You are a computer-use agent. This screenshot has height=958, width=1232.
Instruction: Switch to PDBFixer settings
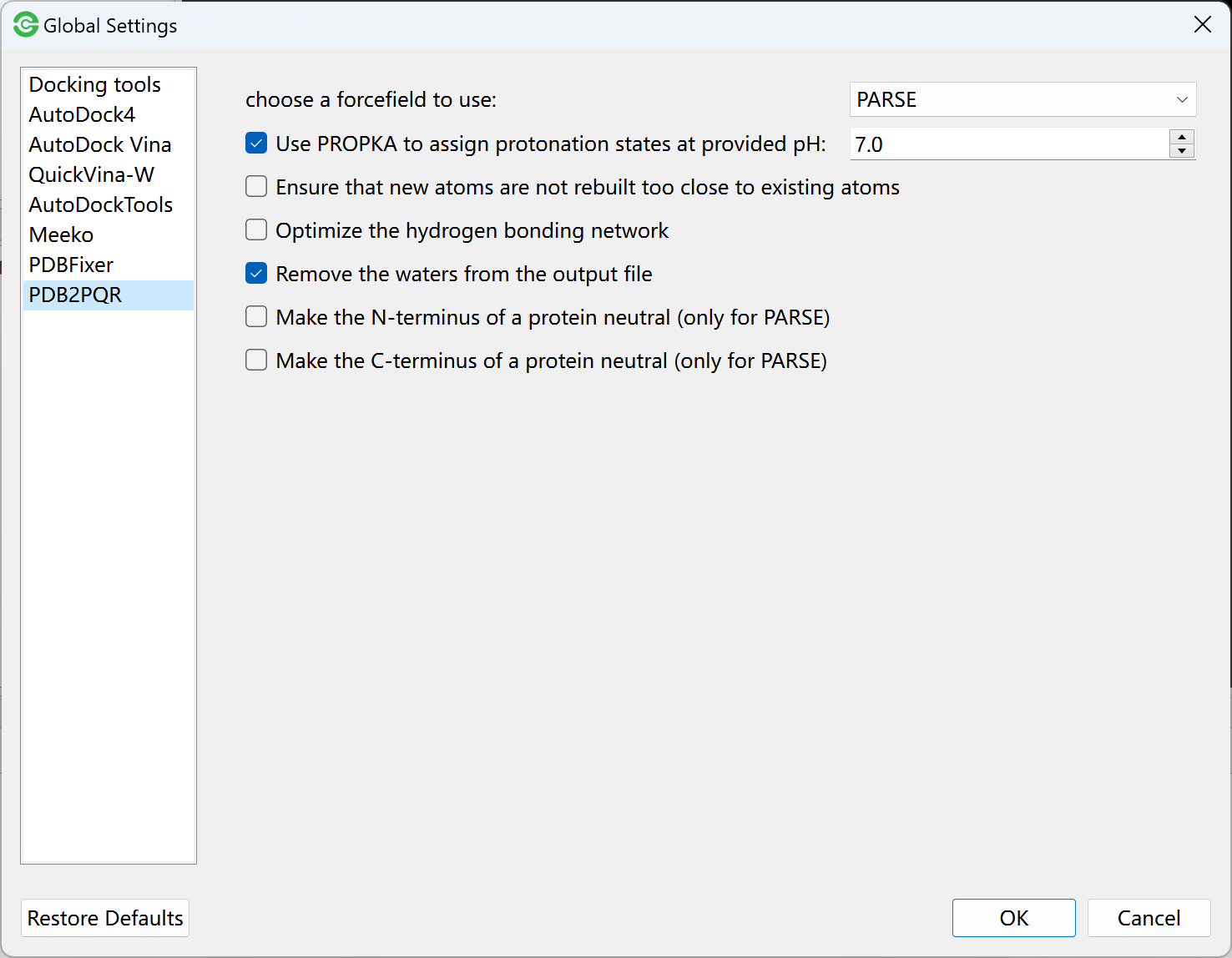(x=109, y=265)
